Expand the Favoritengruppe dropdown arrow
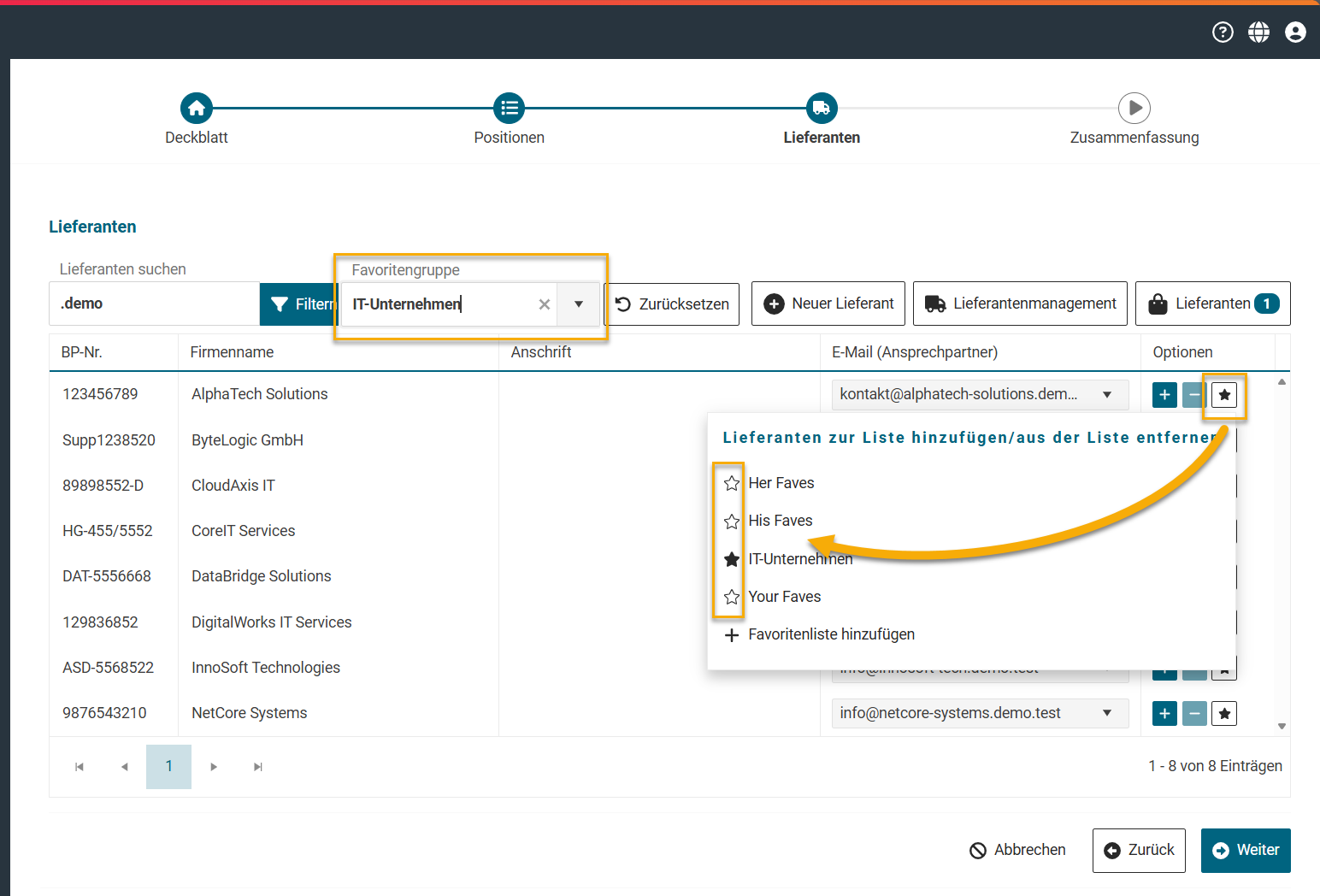Screen dimensions: 1320x896 pos(579,304)
